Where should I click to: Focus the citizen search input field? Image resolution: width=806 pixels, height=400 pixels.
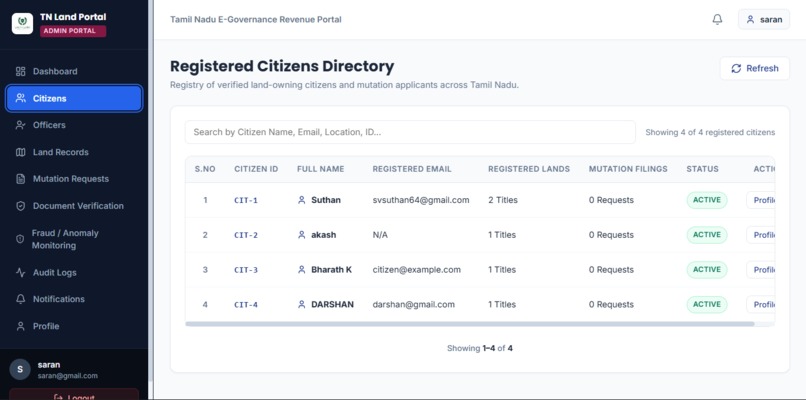[x=410, y=132]
